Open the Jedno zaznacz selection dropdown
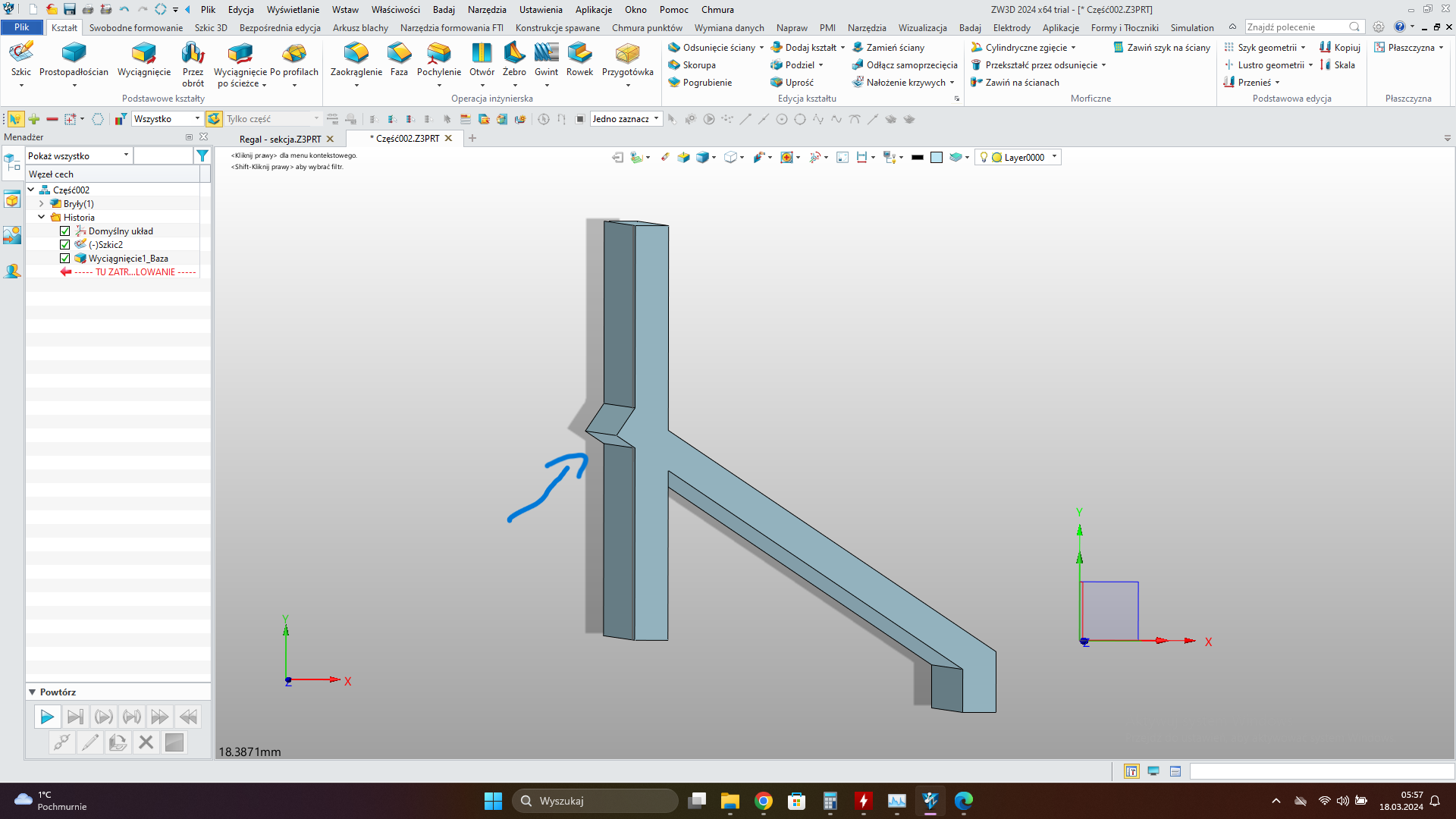Screen dimensions: 1456x819 click(626, 119)
